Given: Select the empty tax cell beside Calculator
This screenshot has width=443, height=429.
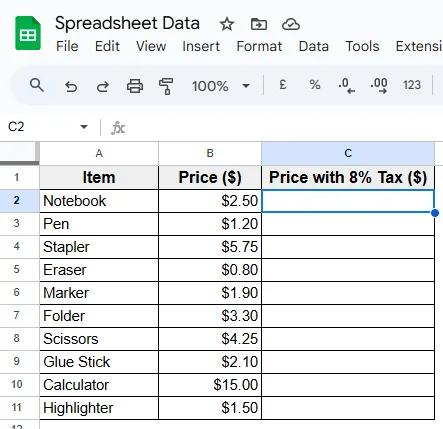Looking at the screenshot, I should pyautogui.click(x=348, y=385).
